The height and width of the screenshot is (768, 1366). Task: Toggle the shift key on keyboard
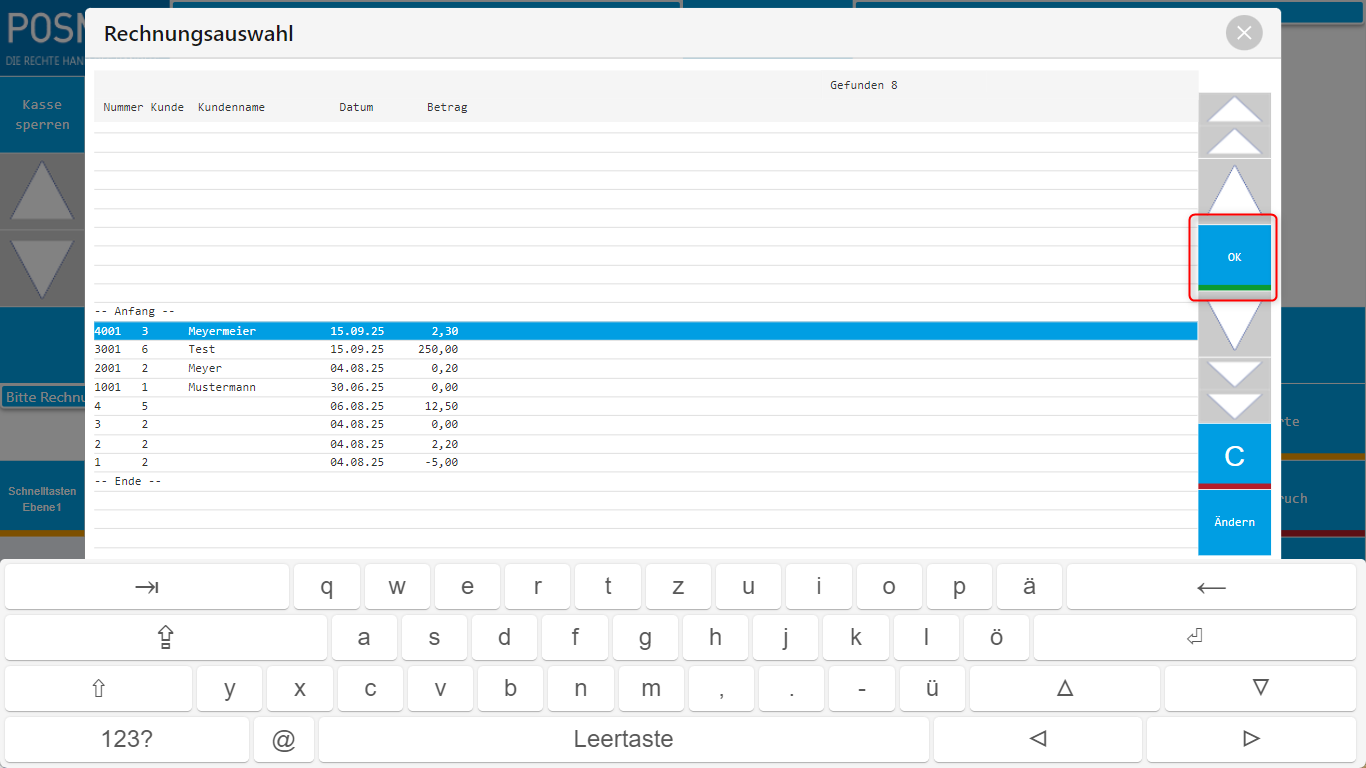pyautogui.click(x=98, y=688)
